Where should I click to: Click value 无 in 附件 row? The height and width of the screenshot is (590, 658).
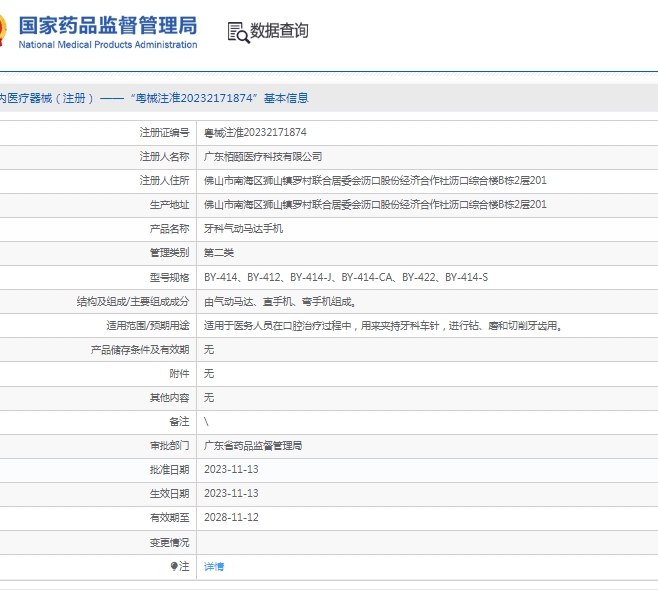pyautogui.click(x=209, y=373)
